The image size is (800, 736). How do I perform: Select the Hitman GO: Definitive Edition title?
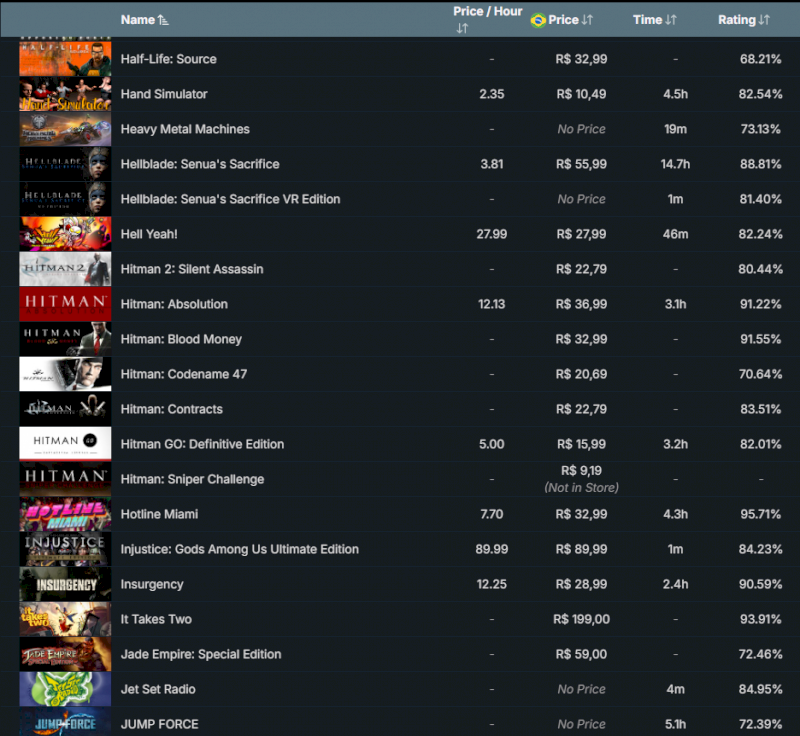pos(202,444)
